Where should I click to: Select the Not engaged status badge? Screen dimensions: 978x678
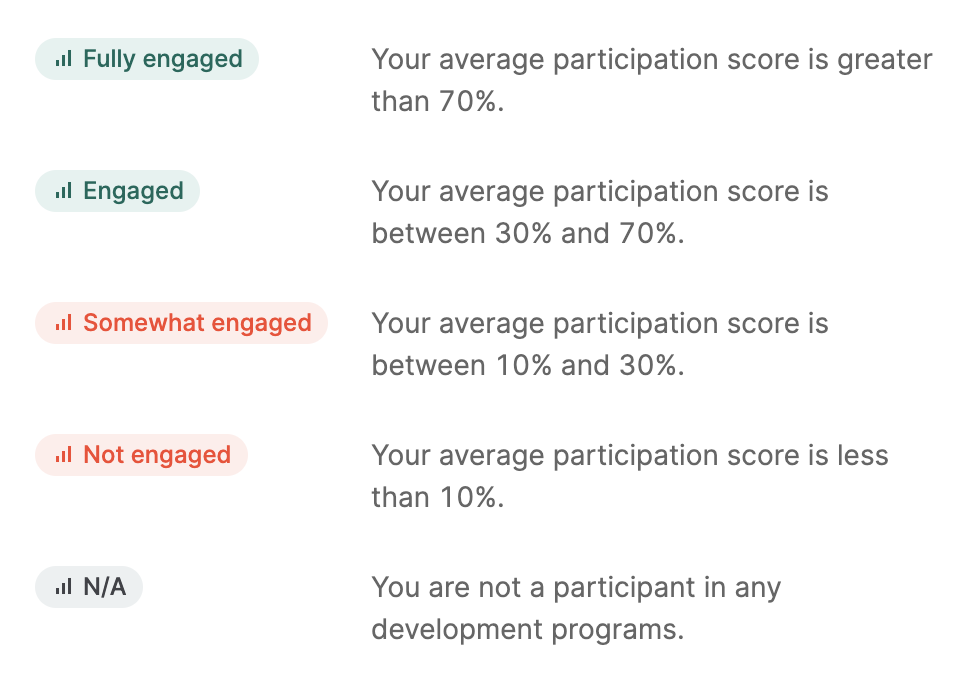(x=142, y=455)
